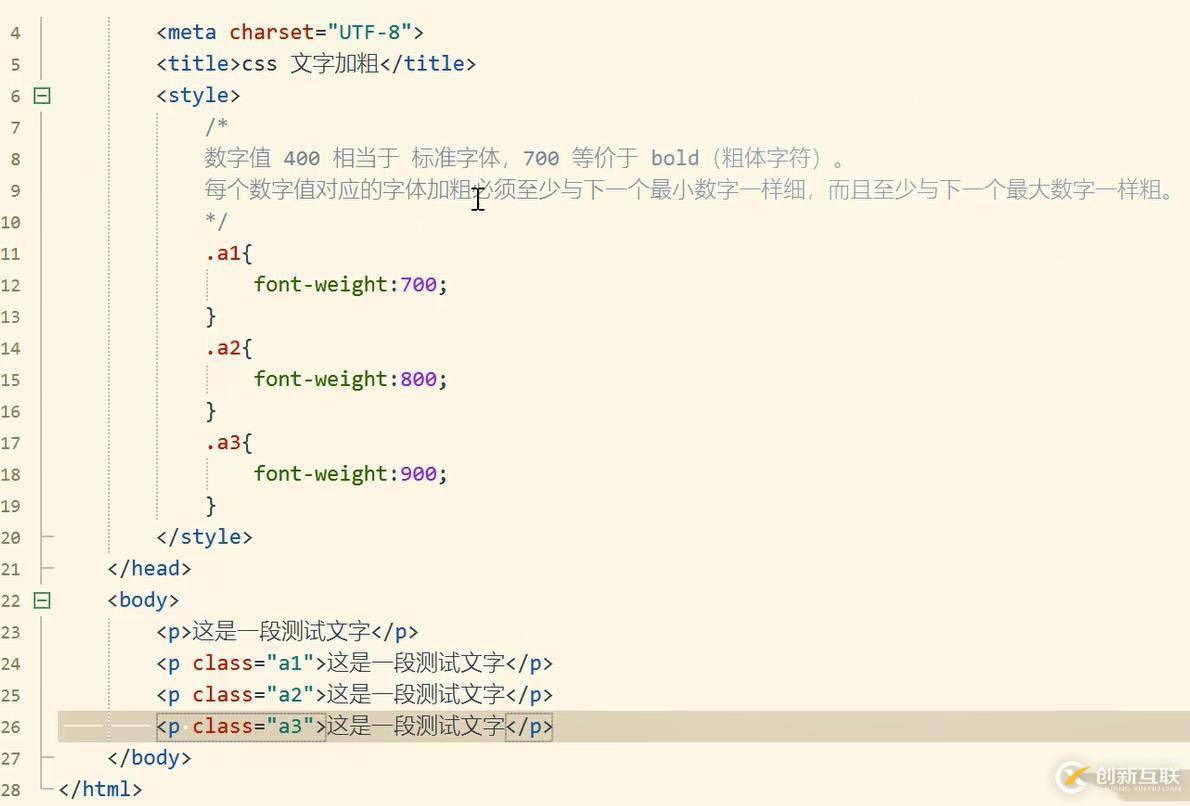1190x806 pixels.
Task: Collapse the <body> block fold marker at line 22
Action: pyautogui.click(x=40, y=600)
